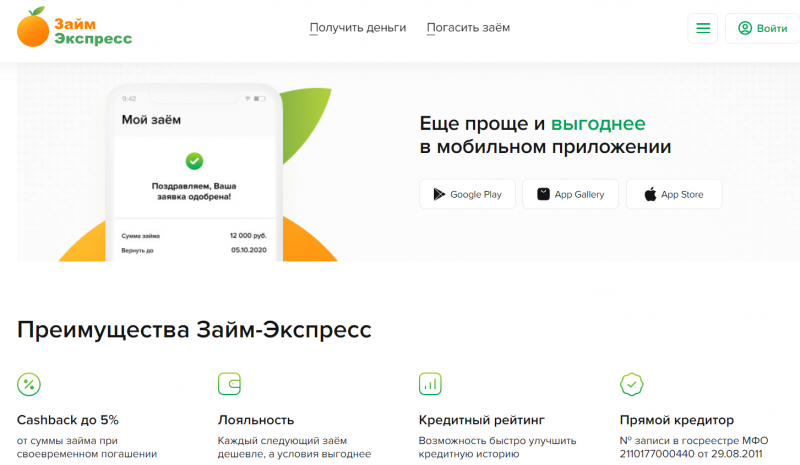Click the bar chart Кредитный рейтинг icon
The height and width of the screenshot is (465, 800).
pyautogui.click(x=430, y=384)
